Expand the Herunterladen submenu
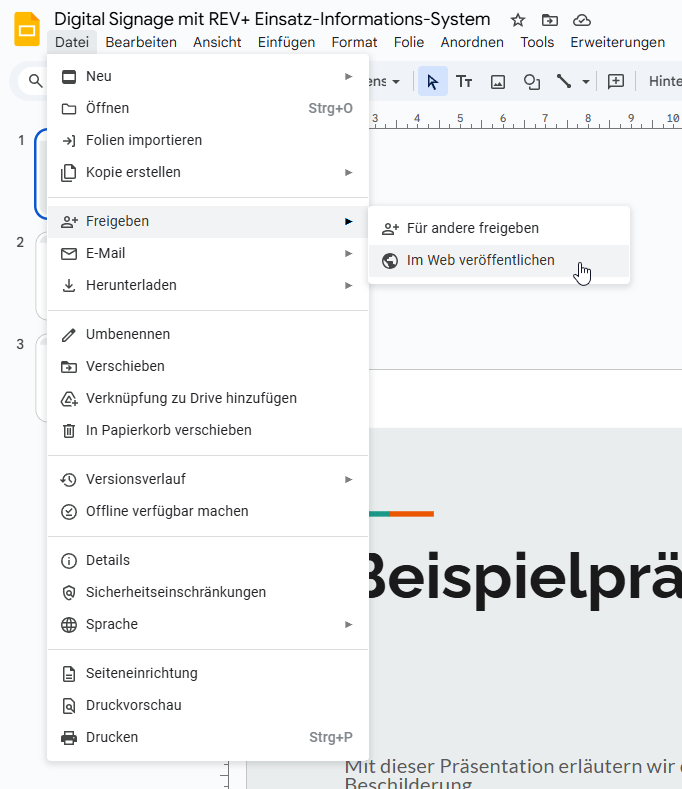This screenshot has height=789, width=682. 348,285
